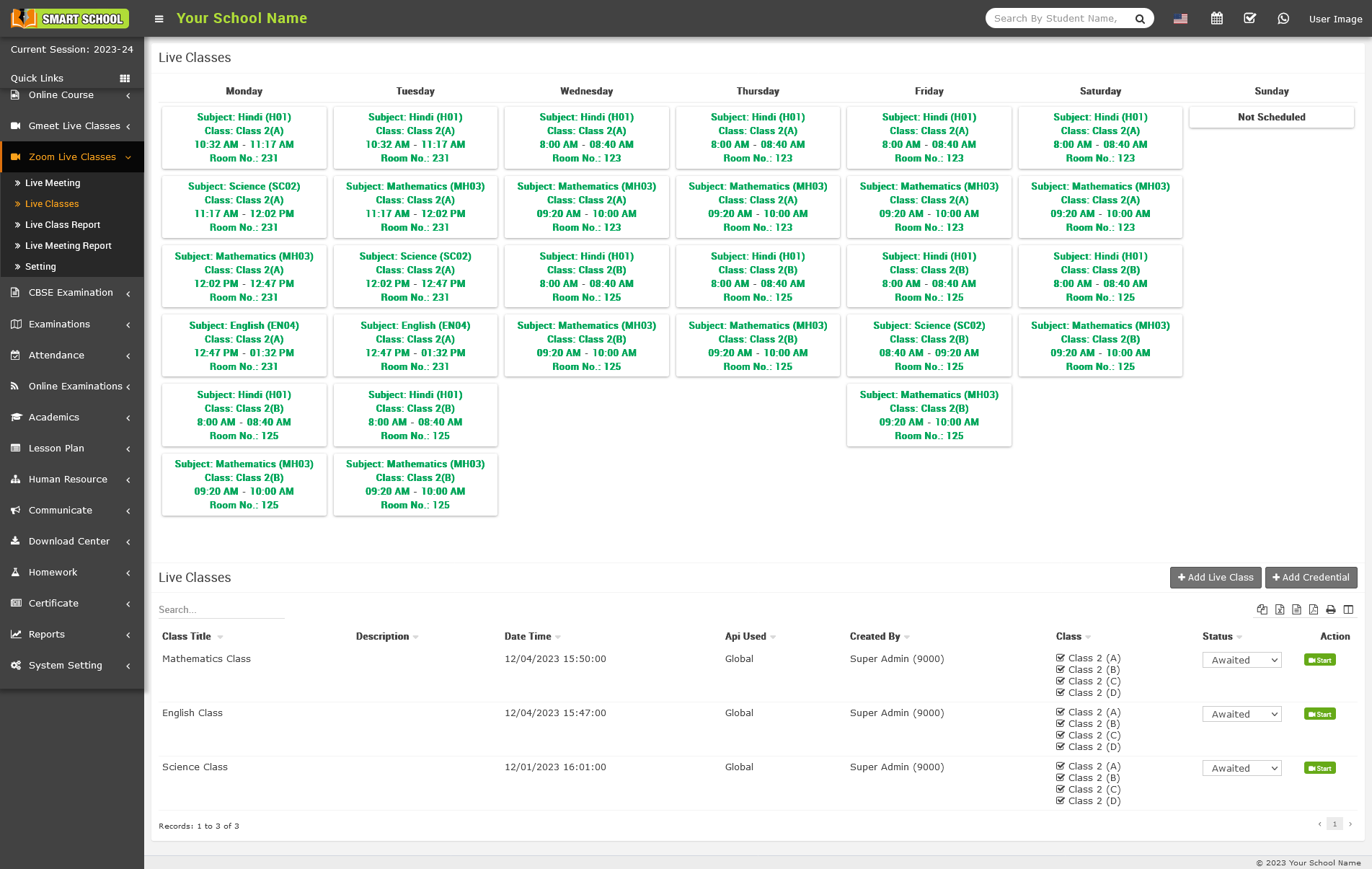Click the WhatsApp icon in the top bar
This screenshot has height=869, width=1372.
coord(1283,19)
